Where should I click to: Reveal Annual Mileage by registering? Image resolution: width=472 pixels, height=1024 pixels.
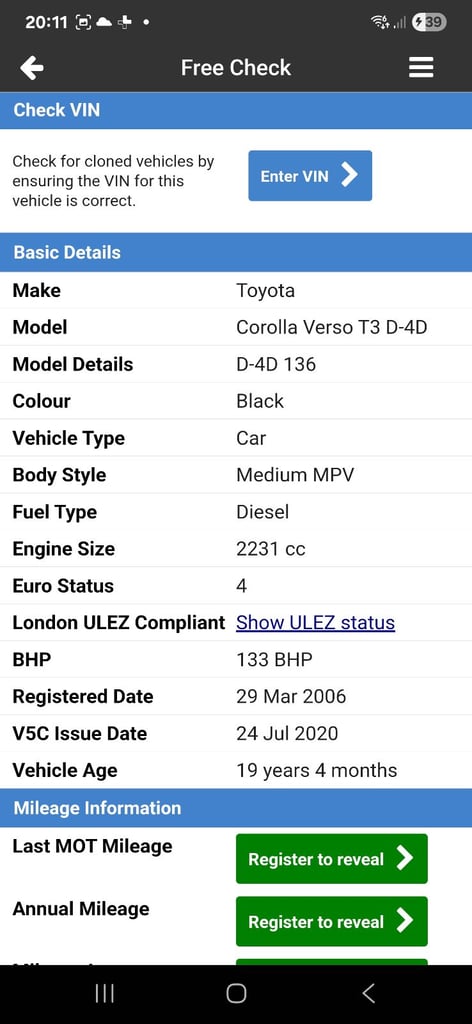332,921
